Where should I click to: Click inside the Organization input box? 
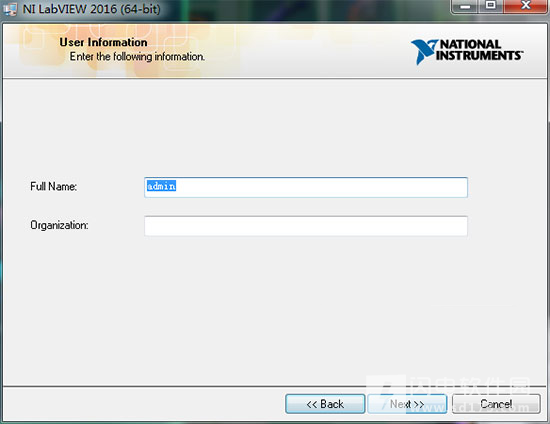[306, 226]
